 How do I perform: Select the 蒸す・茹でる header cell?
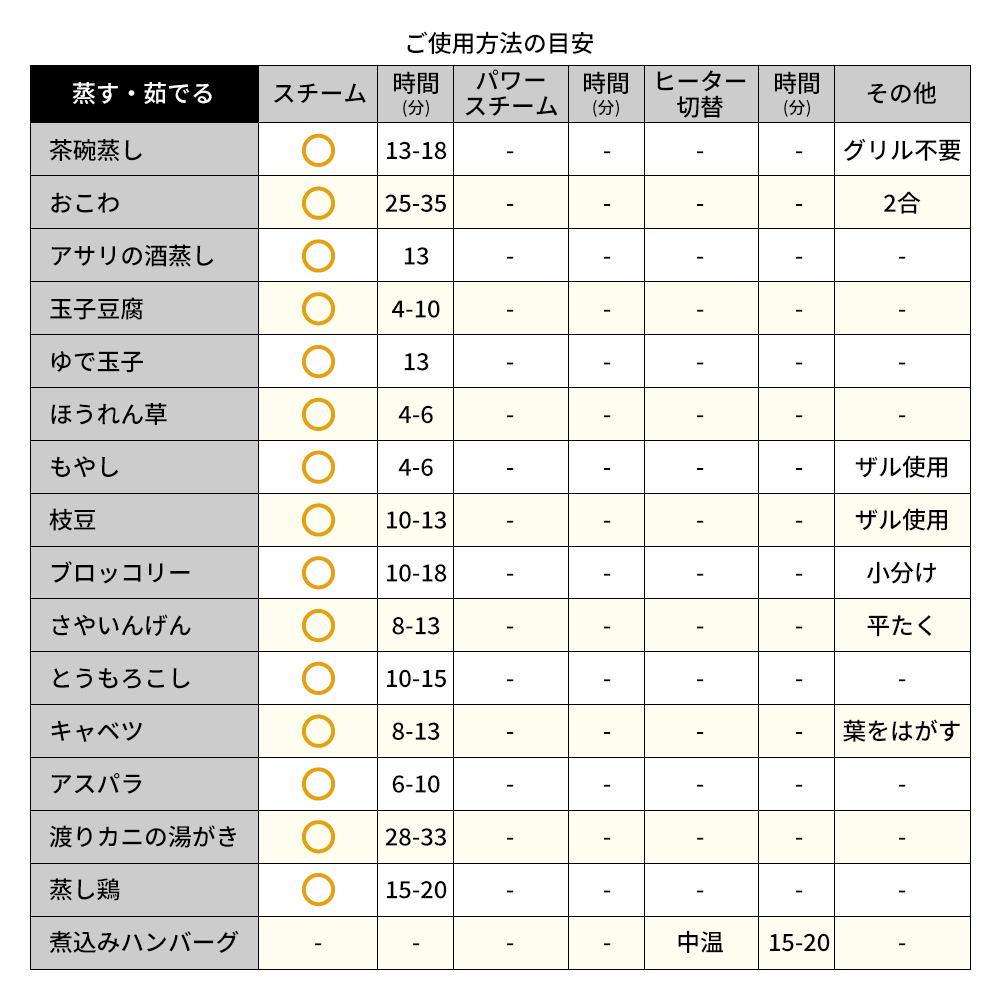pyautogui.click(x=144, y=94)
